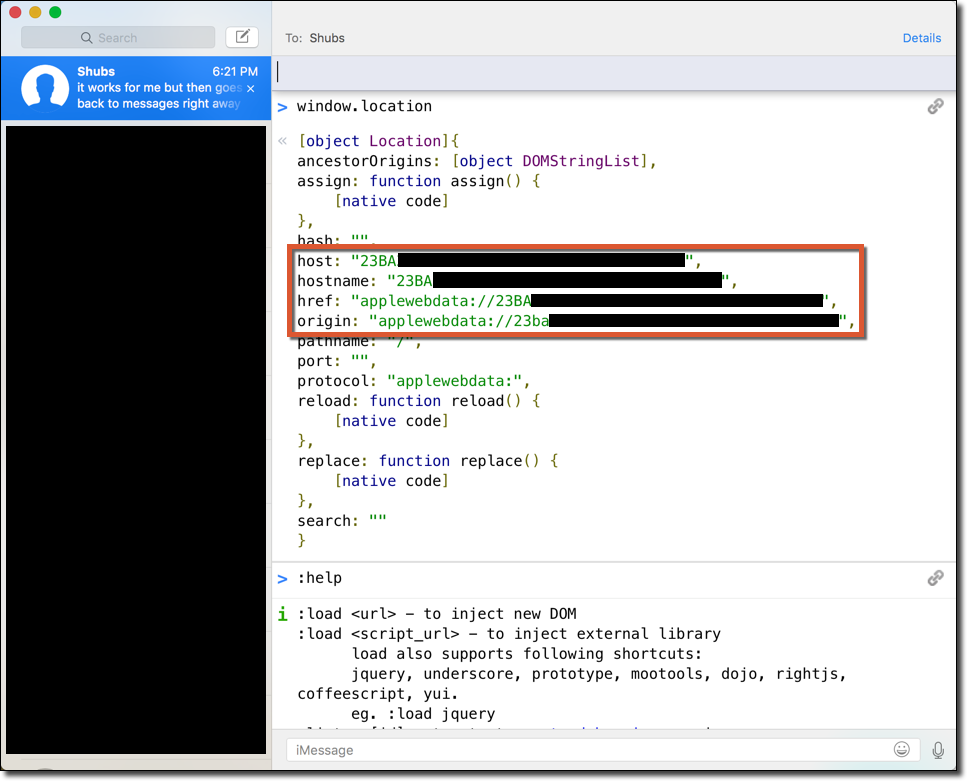Click the "reload: function reload()" line

(419, 401)
